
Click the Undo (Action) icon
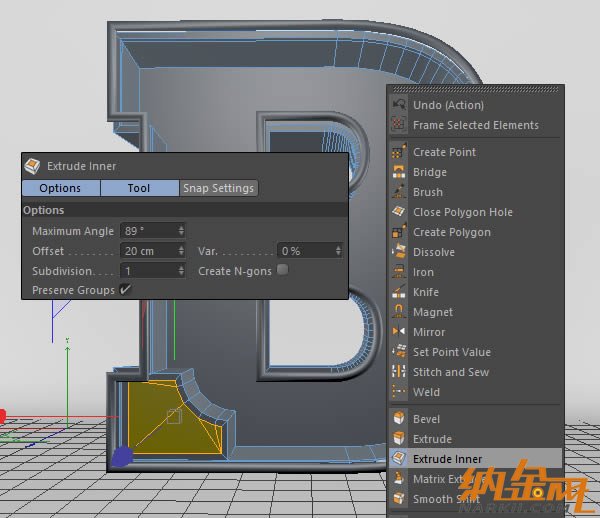(399, 105)
